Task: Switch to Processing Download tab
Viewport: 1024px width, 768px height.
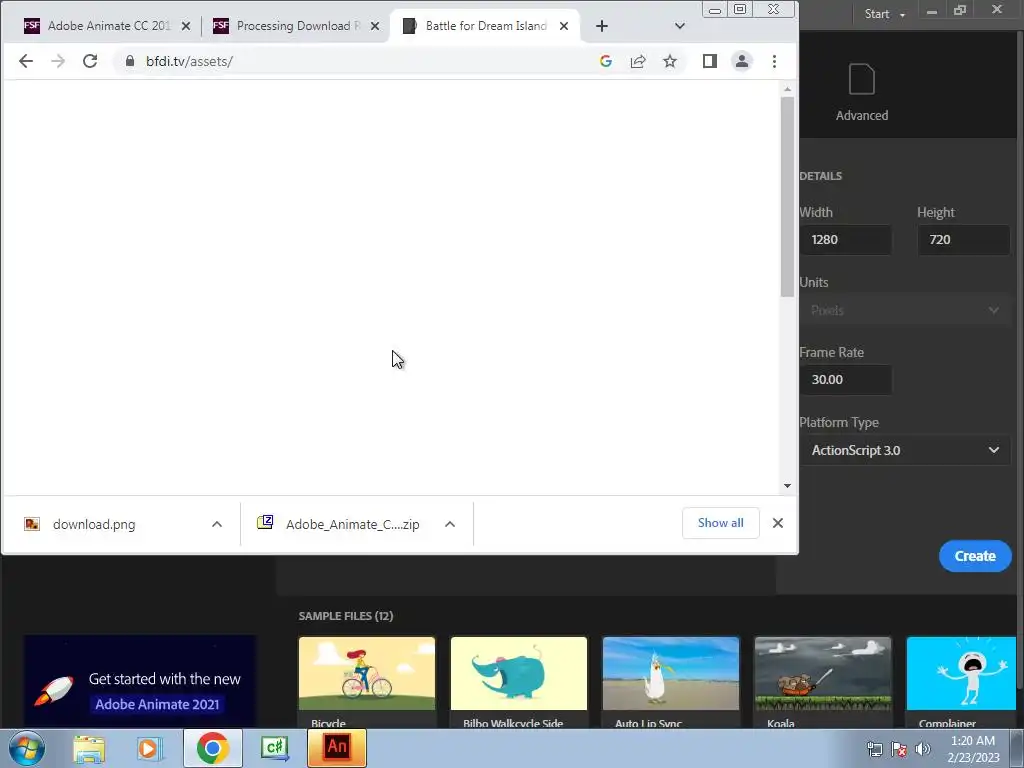Action: [298, 26]
